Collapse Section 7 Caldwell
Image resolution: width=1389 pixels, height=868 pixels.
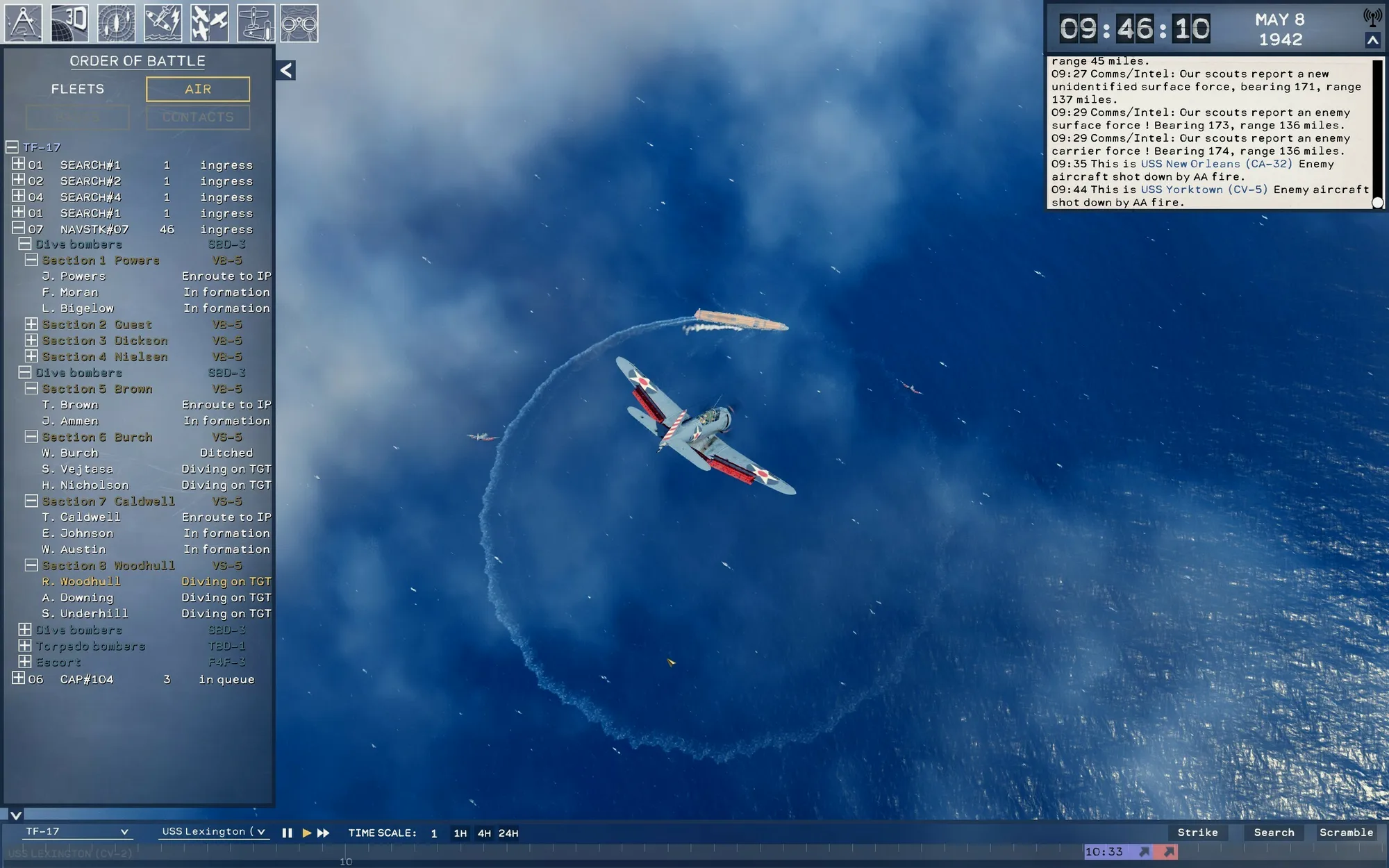(31, 501)
